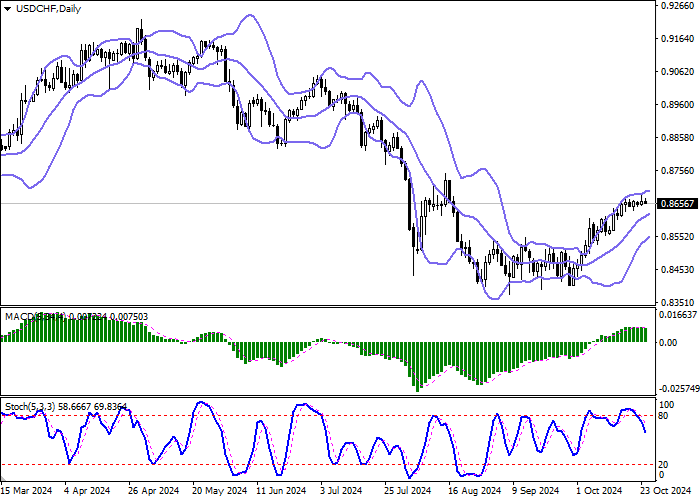Click the 0.92660 price scale label

click(x=678, y=6)
